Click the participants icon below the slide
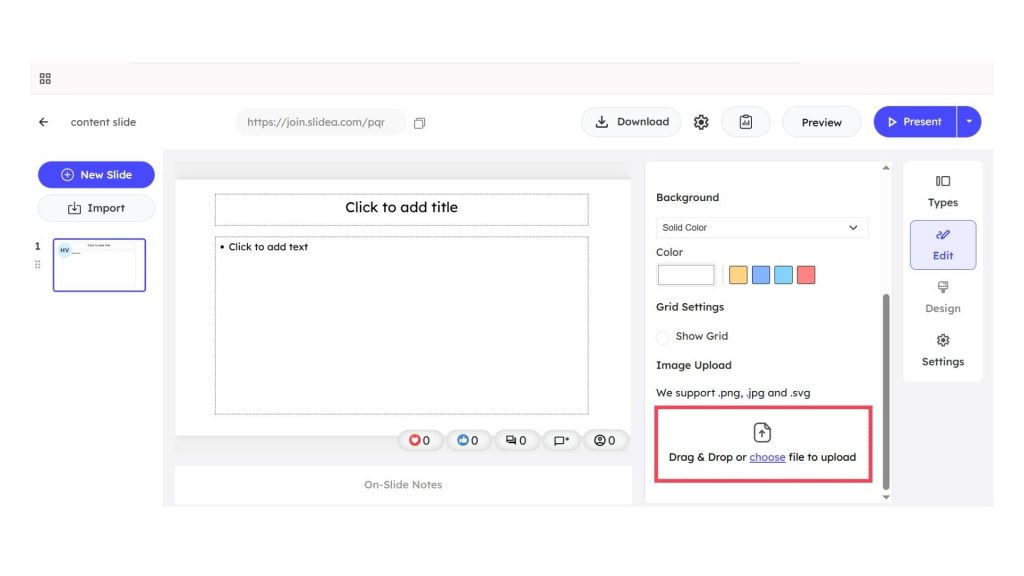1024x576 pixels. click(600, 440)
